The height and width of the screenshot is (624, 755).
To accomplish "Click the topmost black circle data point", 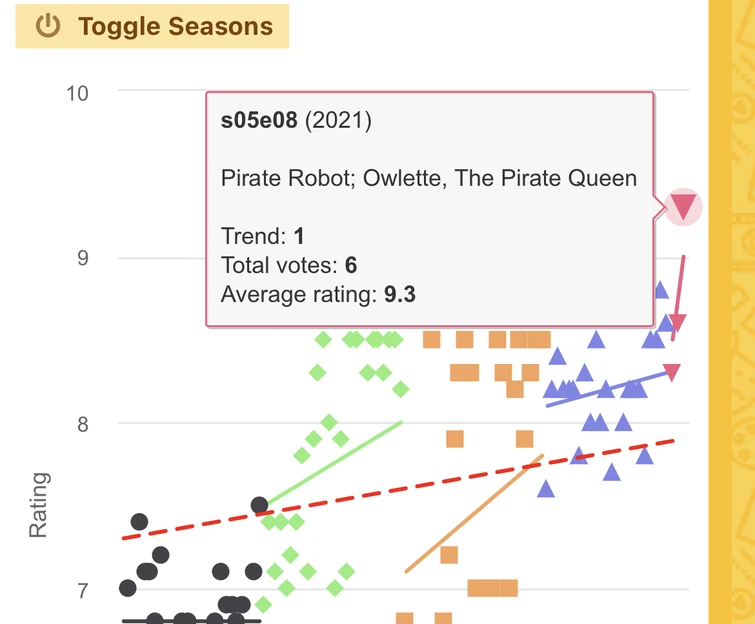I will tap(139, 522).
